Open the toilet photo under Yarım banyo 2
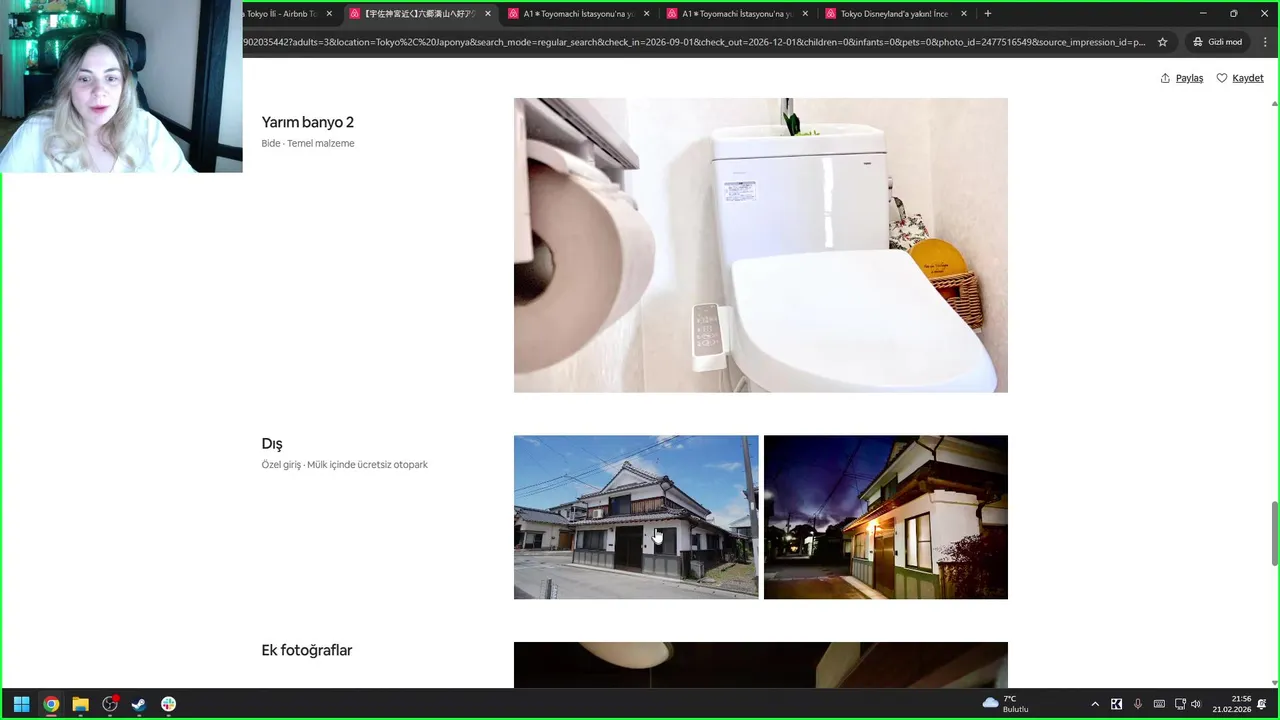 tap(761, 245)
